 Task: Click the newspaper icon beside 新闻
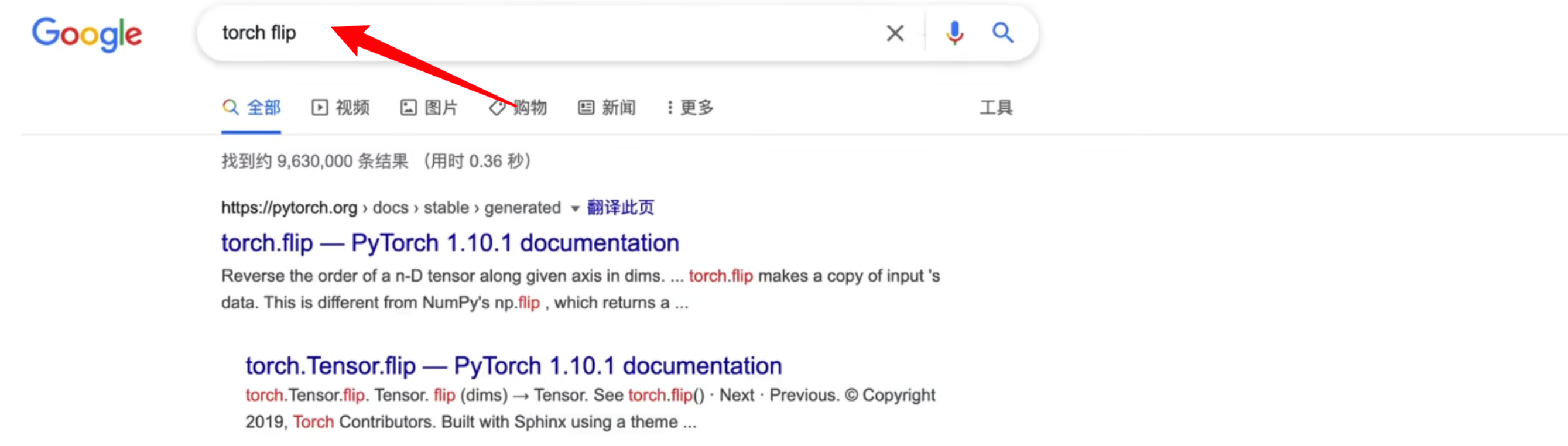coord(586,108)
